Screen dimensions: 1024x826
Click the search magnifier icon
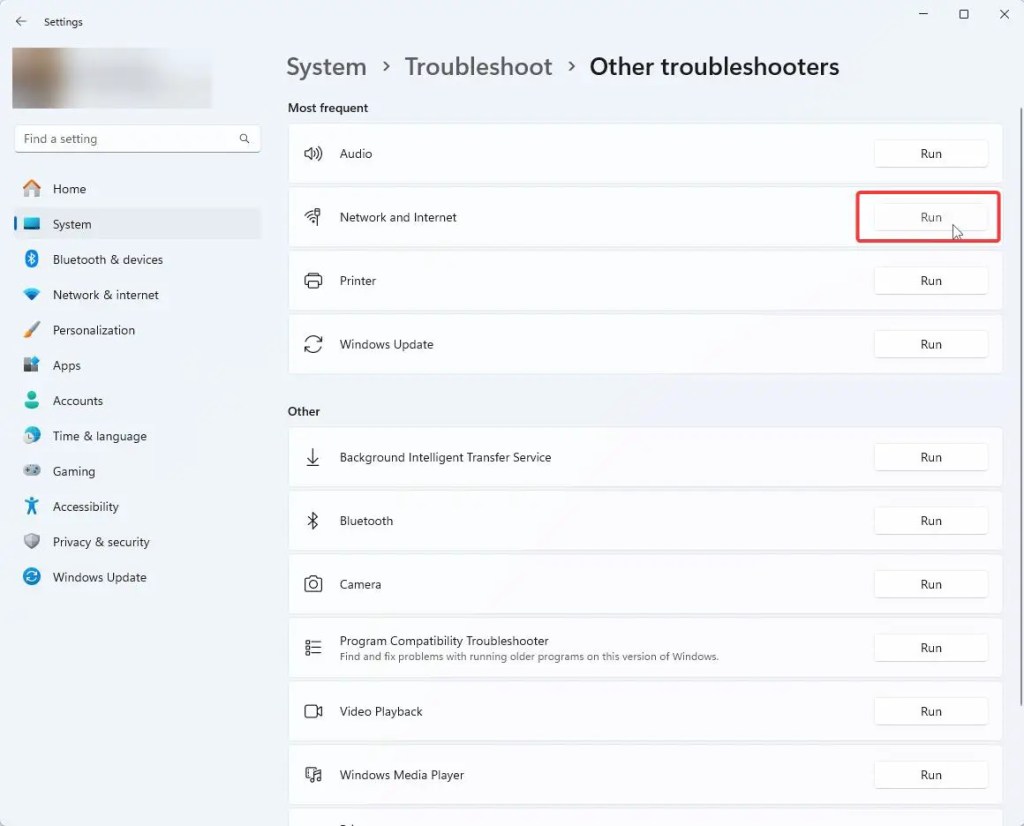pyautogui.click(x=244, y=139)
